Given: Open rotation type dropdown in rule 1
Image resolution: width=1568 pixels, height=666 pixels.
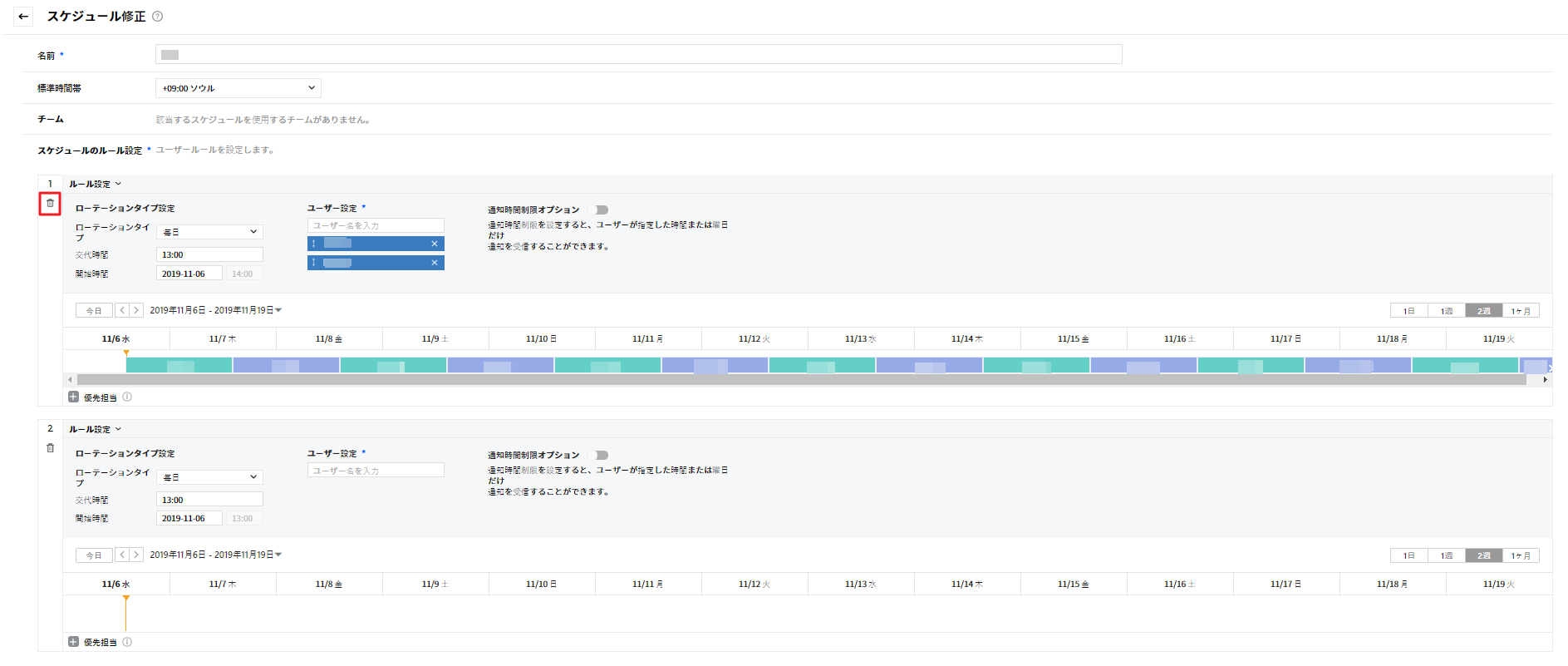Looking at the screenshot, I should (x=209, y=232).
